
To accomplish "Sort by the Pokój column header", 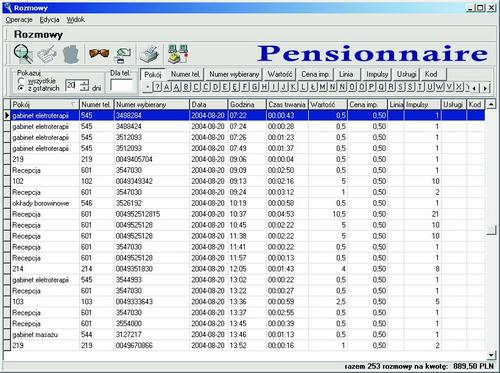I will pos(45,105).
